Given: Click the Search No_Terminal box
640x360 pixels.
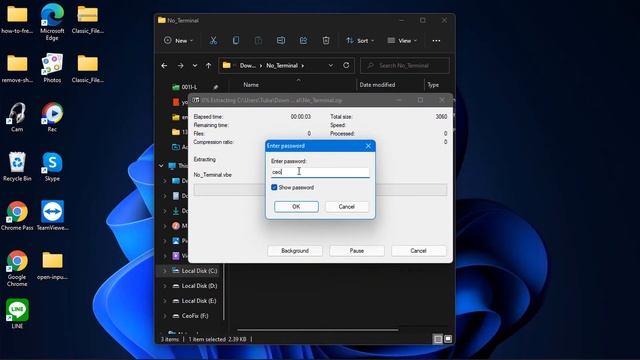Looking at the screenshot, I should (x=404, y=65).
